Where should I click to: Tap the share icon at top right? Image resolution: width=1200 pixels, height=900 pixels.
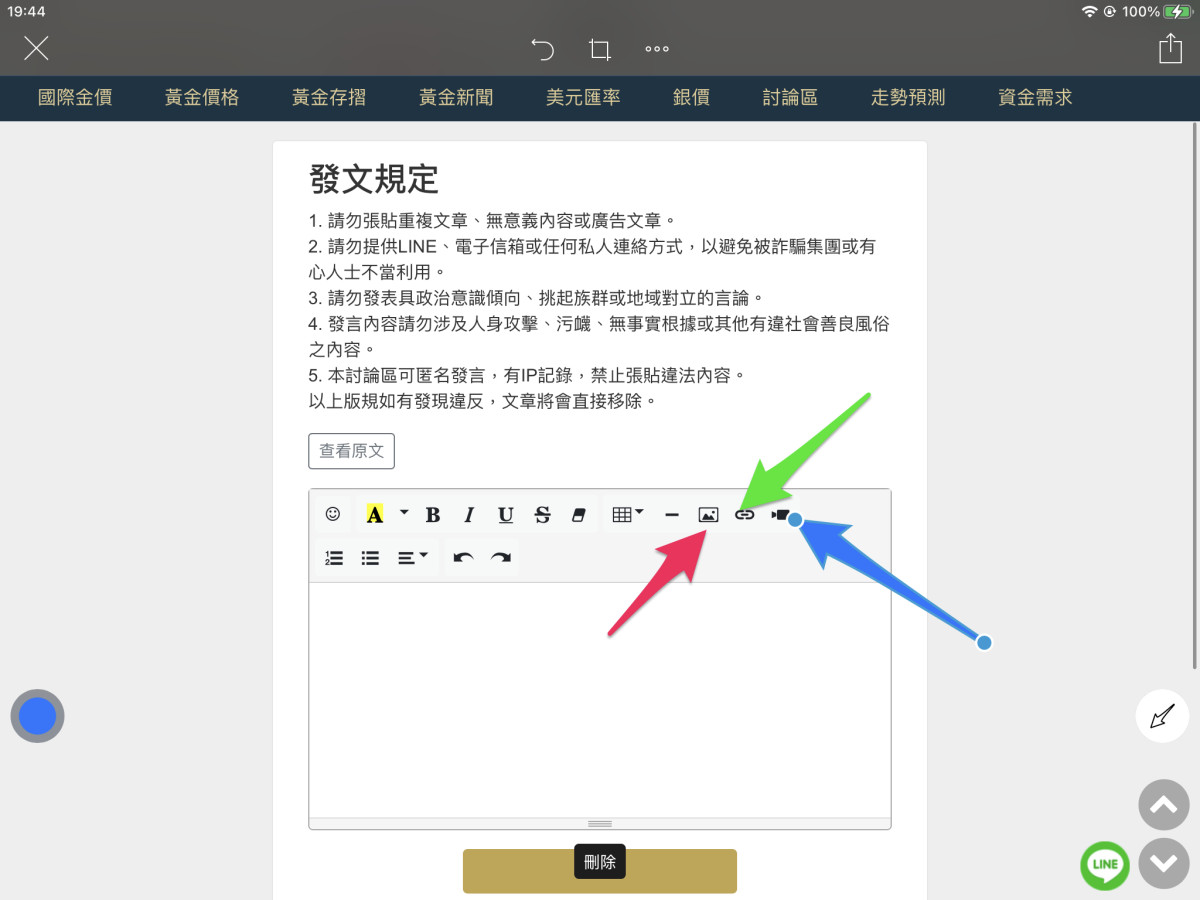click(x=1170, y=48)
